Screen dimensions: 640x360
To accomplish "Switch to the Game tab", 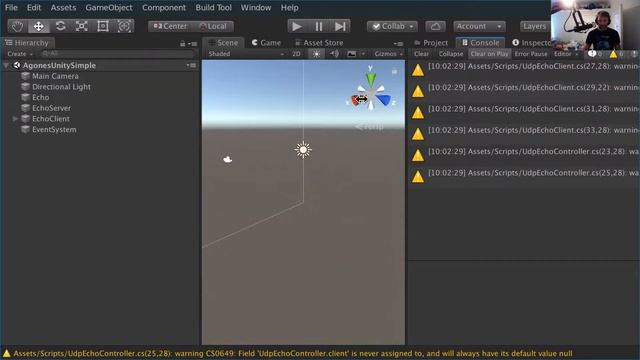I will 266,42.
